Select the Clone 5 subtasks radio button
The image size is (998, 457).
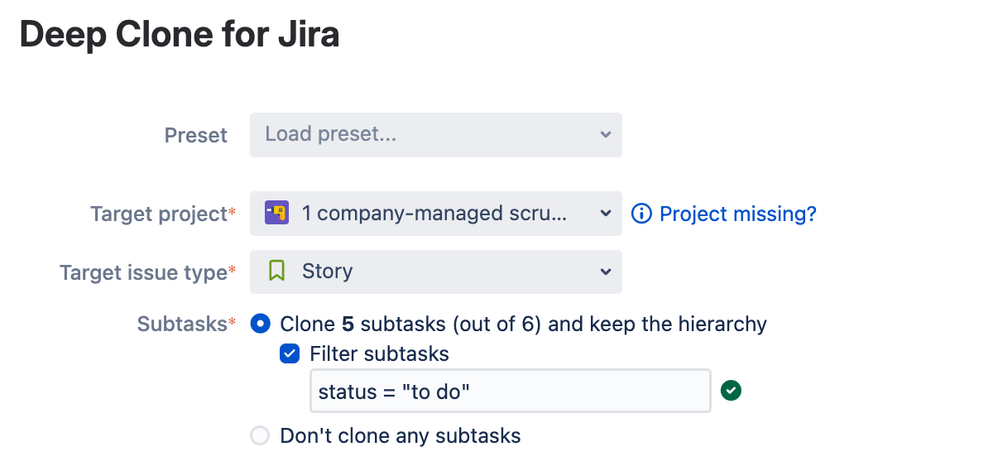click(x=260, y=324)
